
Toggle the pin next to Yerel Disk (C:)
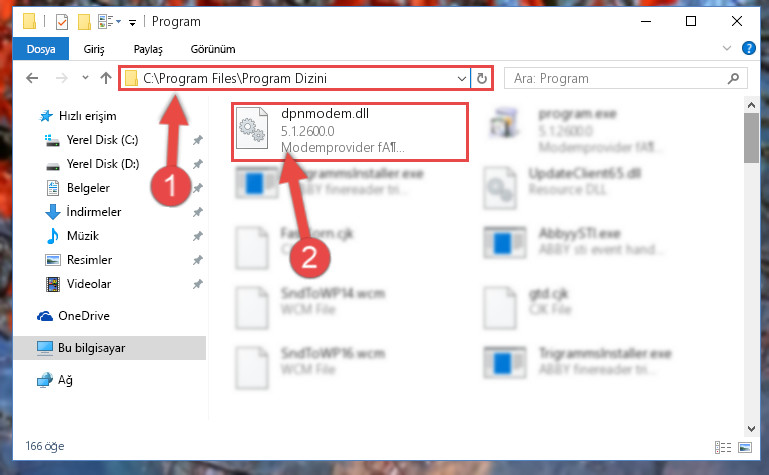click(198, 140)
